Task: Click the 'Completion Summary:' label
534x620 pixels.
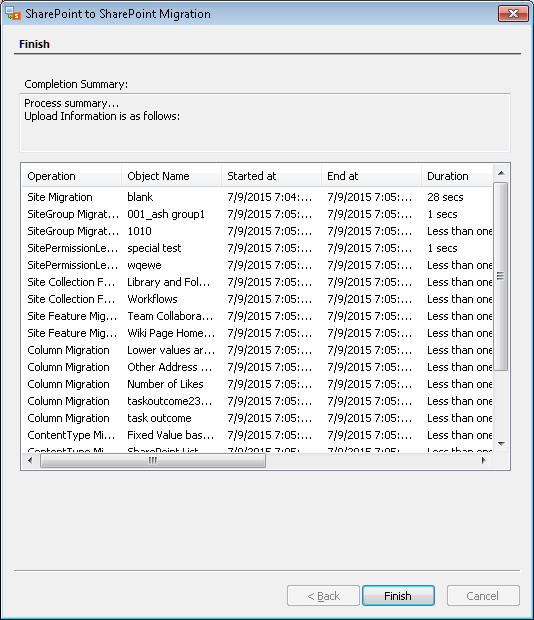Action: pyautogui.click(x=76, y=84)
